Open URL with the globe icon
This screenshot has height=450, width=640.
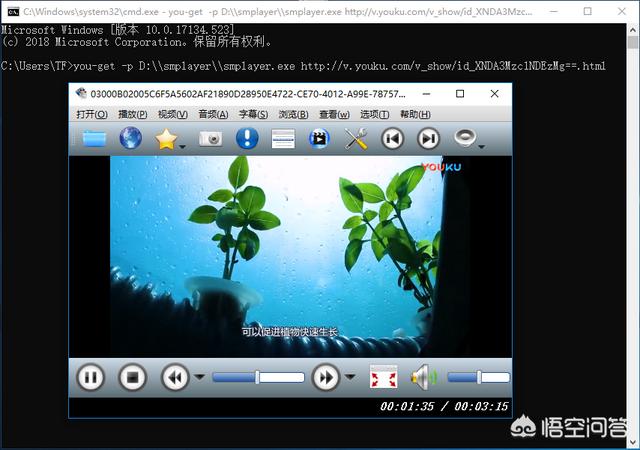[x=131, y=138]
